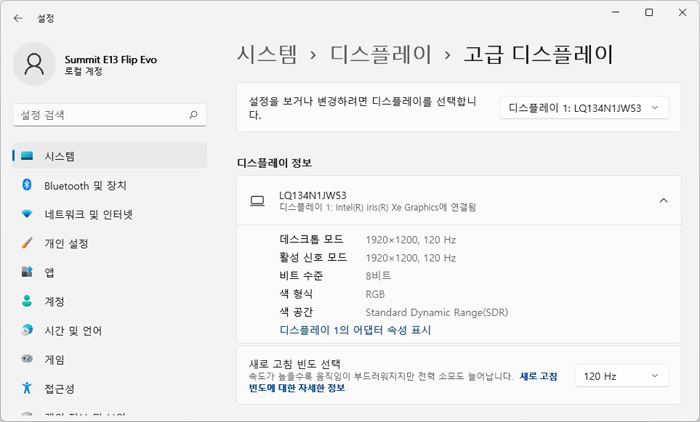
Task: Collapse the LQ134N1JW53 display info section
Action: pyautogui.click(x=663, y=201)
